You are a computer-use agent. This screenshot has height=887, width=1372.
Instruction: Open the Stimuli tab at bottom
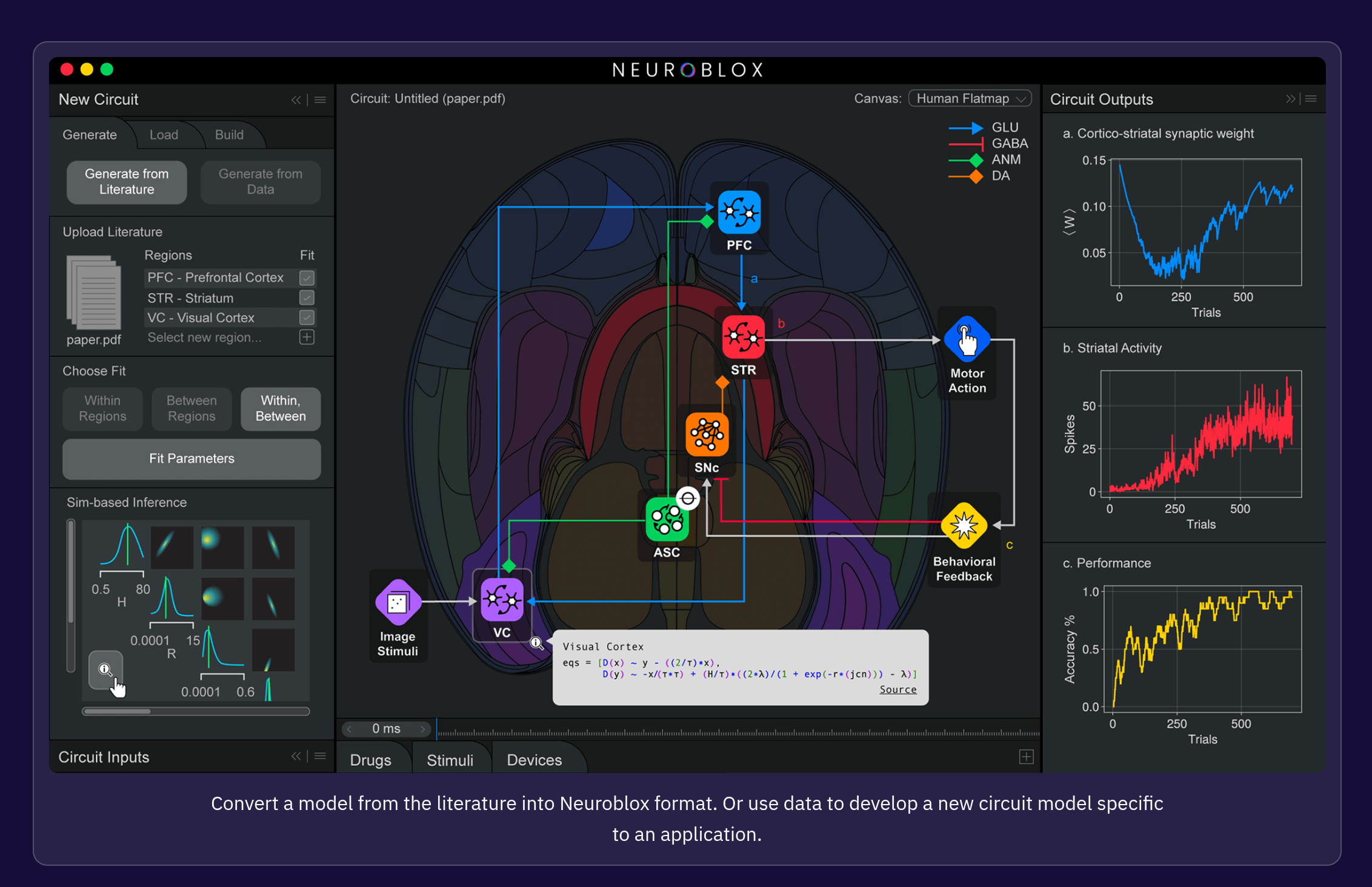point(450,760)
